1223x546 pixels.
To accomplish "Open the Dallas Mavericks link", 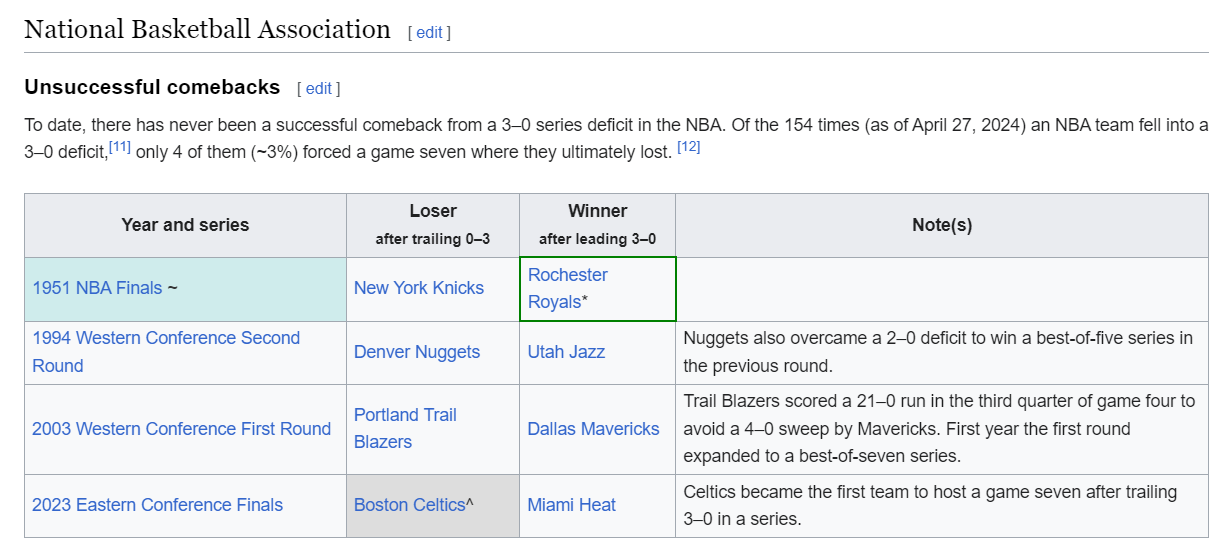I will coord(593,429).
